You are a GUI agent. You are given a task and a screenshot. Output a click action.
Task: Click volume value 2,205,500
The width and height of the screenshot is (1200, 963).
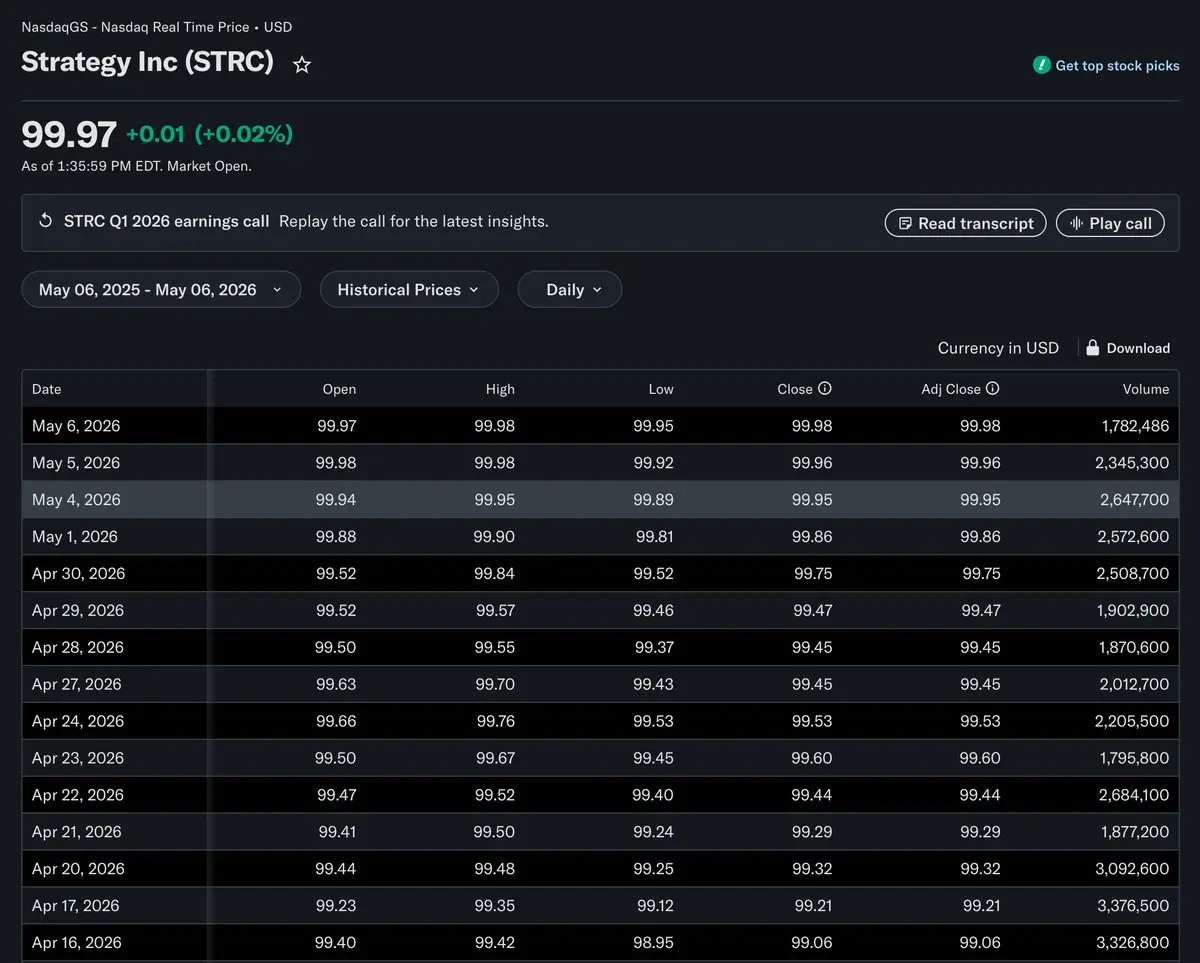(1132, 722)
